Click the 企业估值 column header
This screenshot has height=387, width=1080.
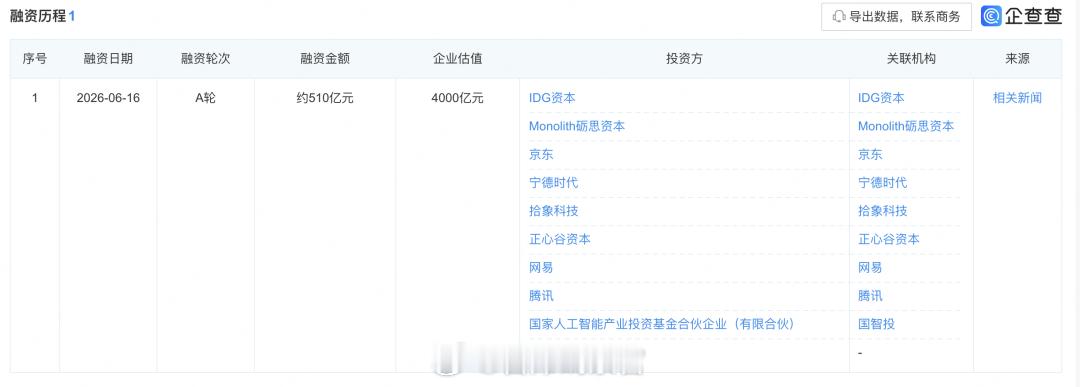point(457,59)
